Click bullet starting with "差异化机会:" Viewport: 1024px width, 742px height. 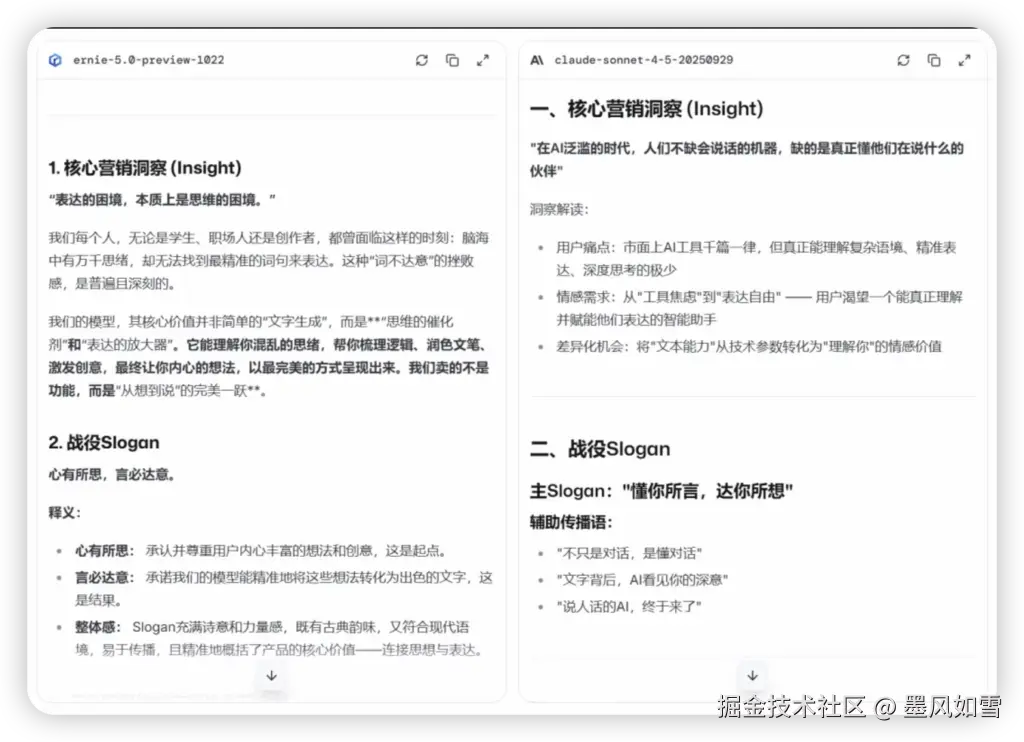coord(749,346)
